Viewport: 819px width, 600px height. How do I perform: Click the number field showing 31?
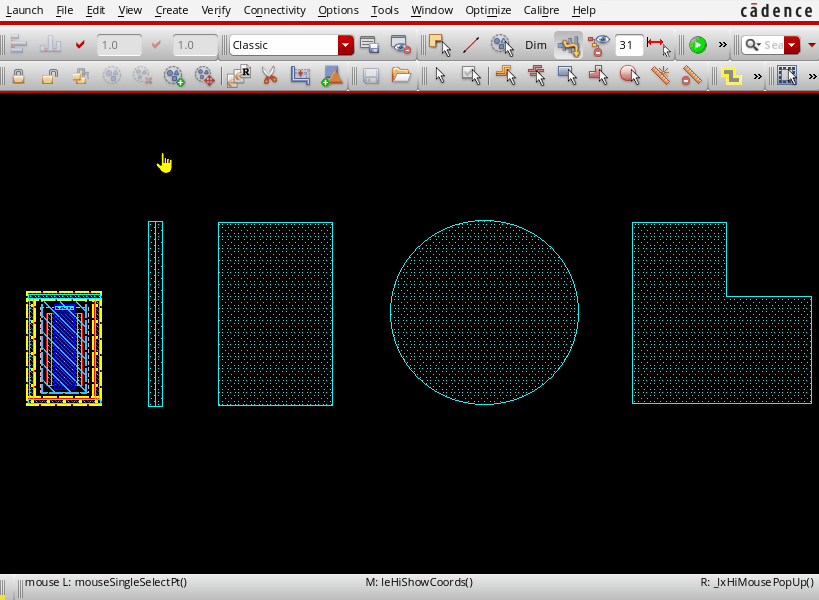(x=629, y=45)
